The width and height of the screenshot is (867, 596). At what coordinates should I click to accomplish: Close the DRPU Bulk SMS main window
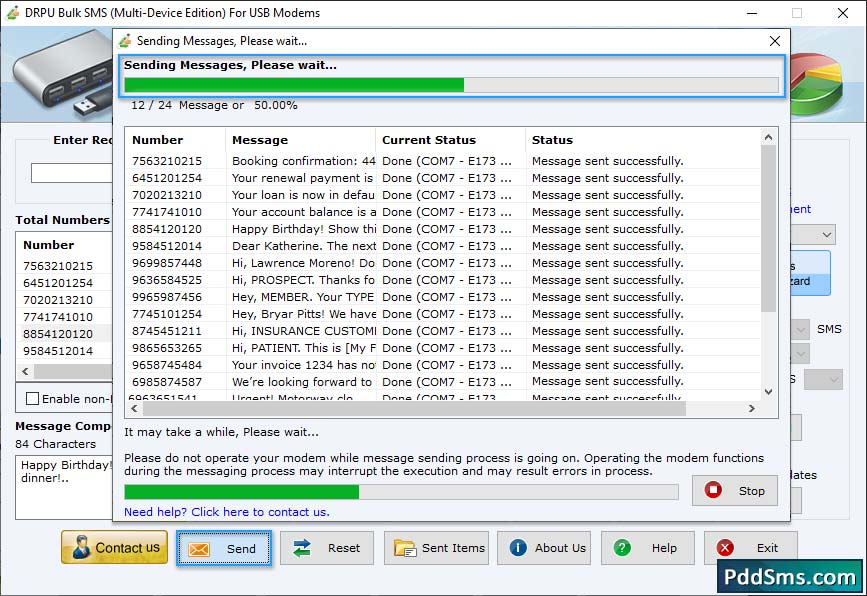point(843,13)
